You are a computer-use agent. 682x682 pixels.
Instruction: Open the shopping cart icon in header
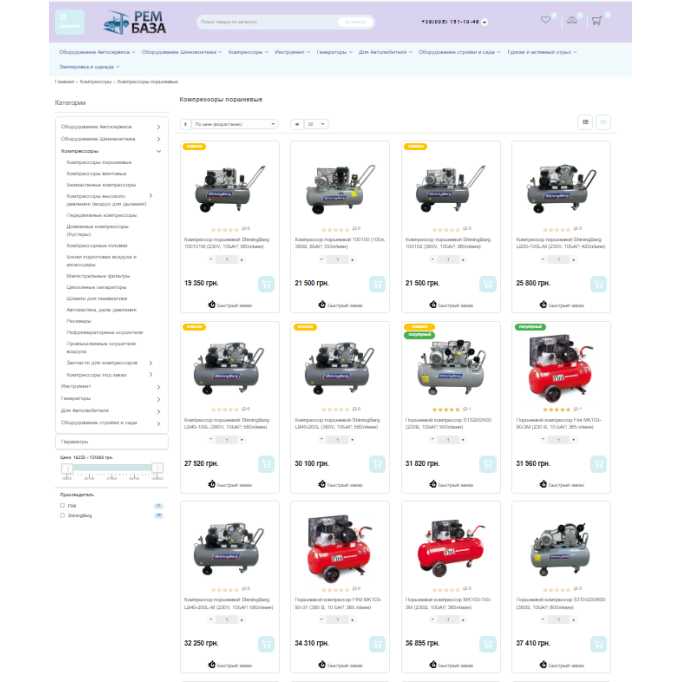pyautogui.click(x=597, y=19)
